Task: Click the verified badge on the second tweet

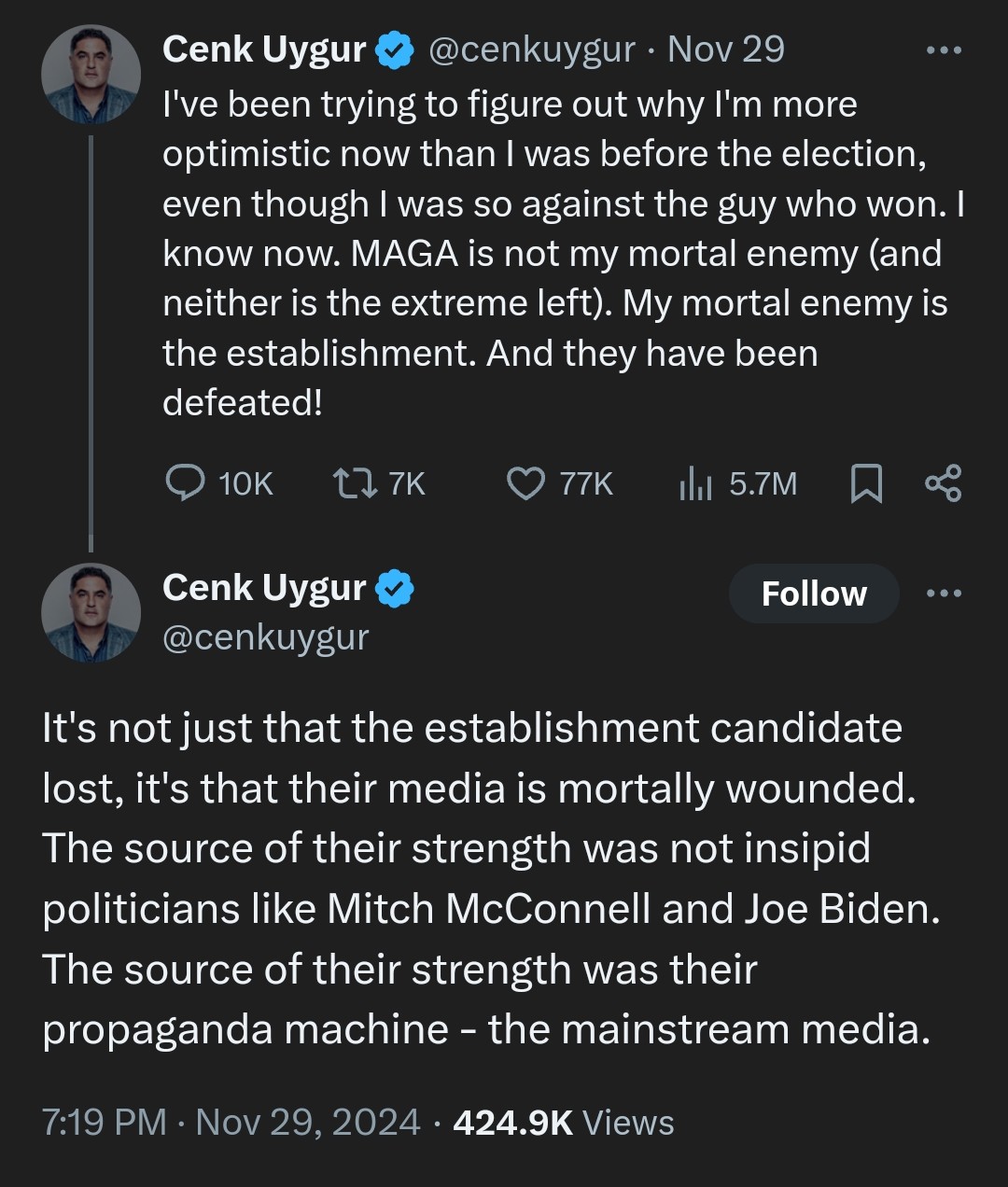Action: [395, 589]
